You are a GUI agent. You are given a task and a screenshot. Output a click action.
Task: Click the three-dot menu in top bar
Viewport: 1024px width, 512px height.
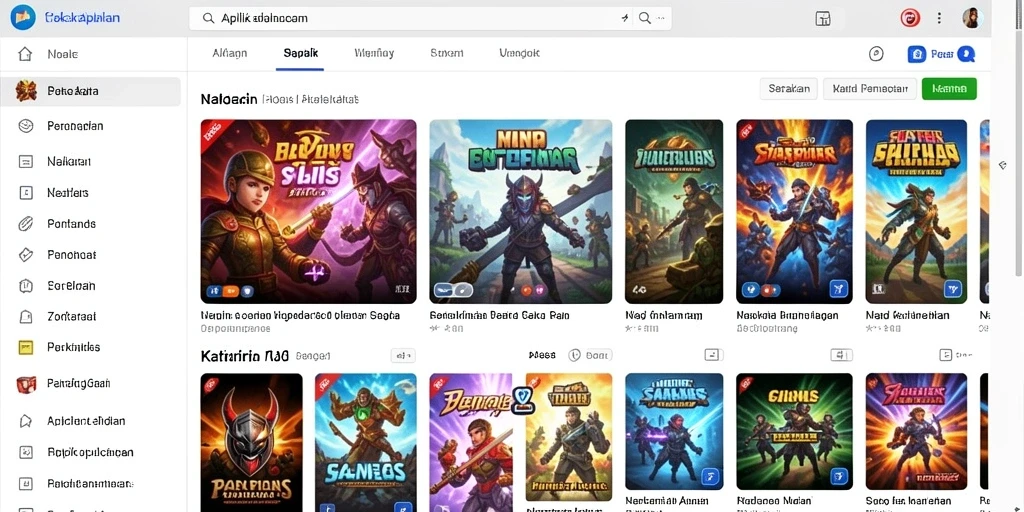pos(939,18)
